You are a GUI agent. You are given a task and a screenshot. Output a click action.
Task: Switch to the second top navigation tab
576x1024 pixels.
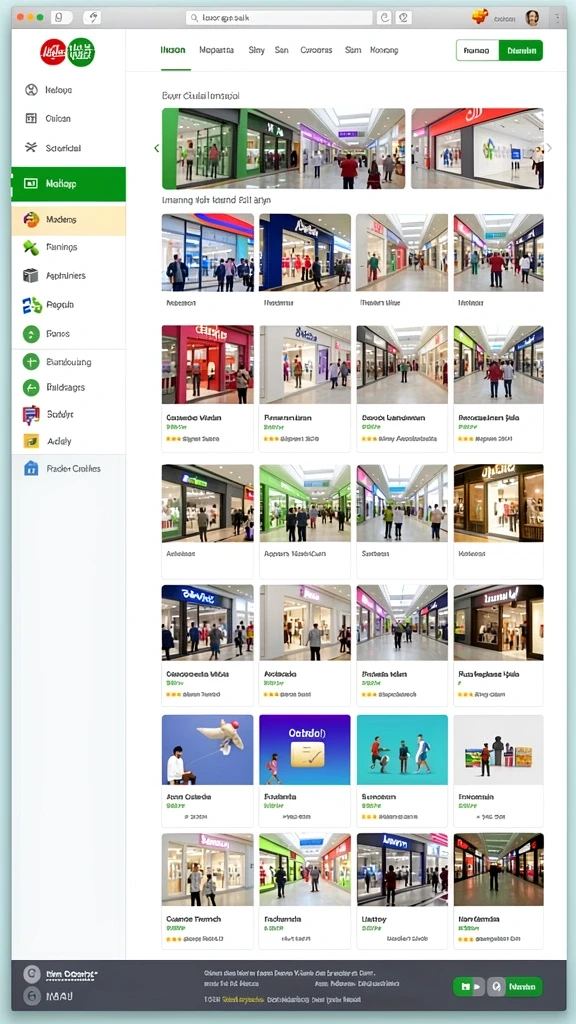216,50
